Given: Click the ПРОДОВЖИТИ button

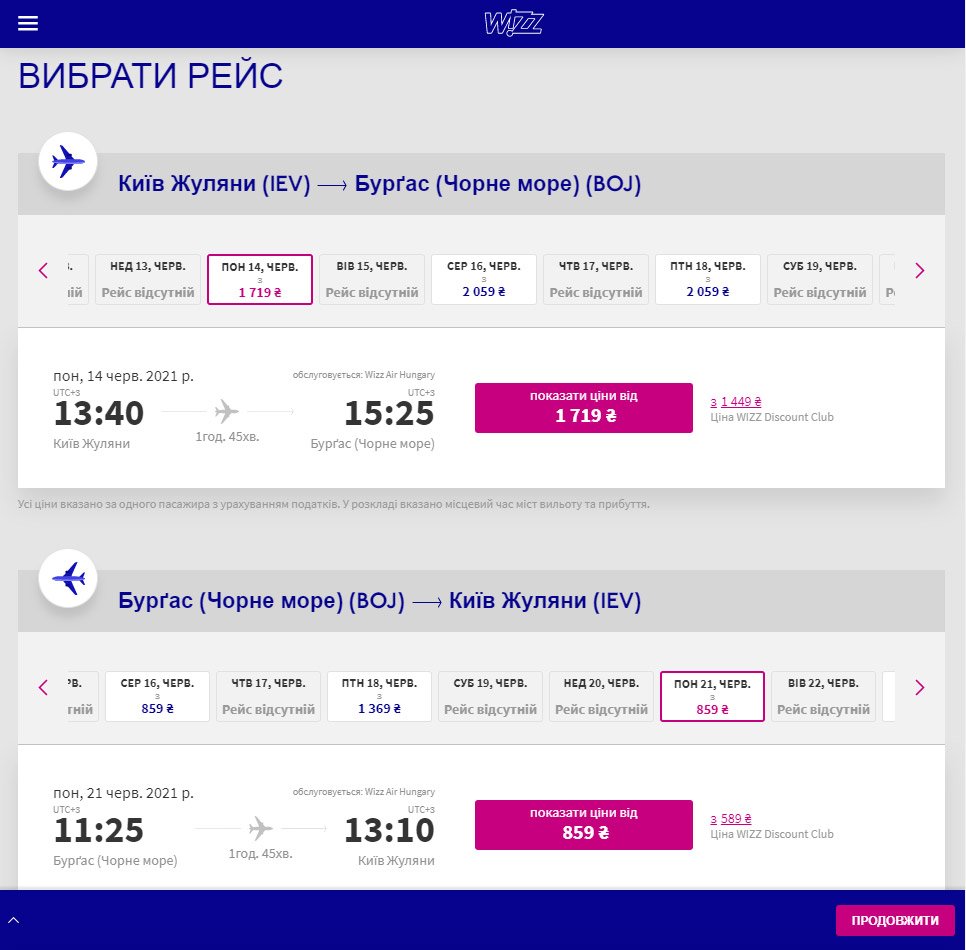Looking at the screenshot, I should [x=893, y=920].
